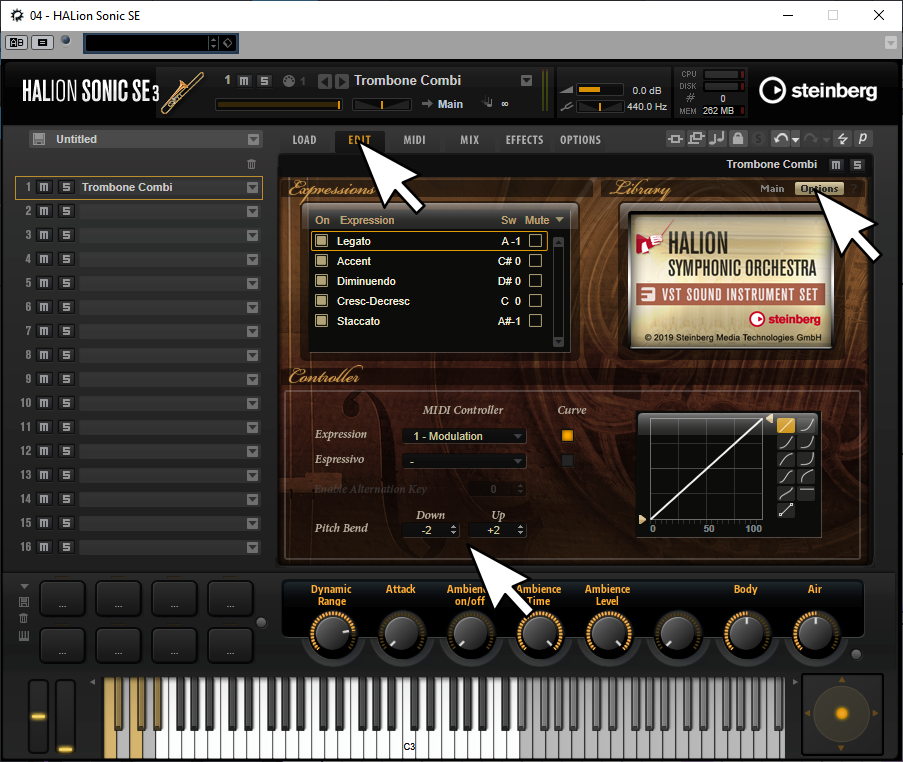
Task: Select the Library Main page
Action: 772,189
